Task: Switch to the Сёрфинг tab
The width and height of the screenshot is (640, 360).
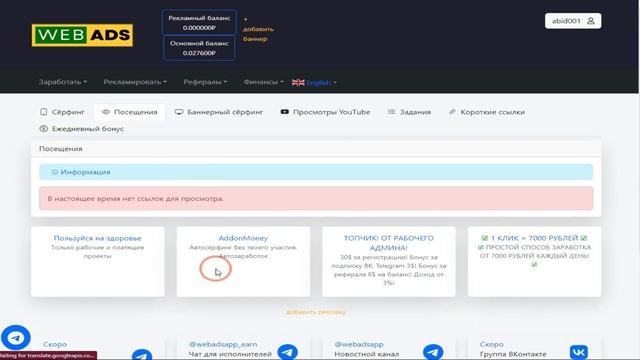Action: (62, 112)
